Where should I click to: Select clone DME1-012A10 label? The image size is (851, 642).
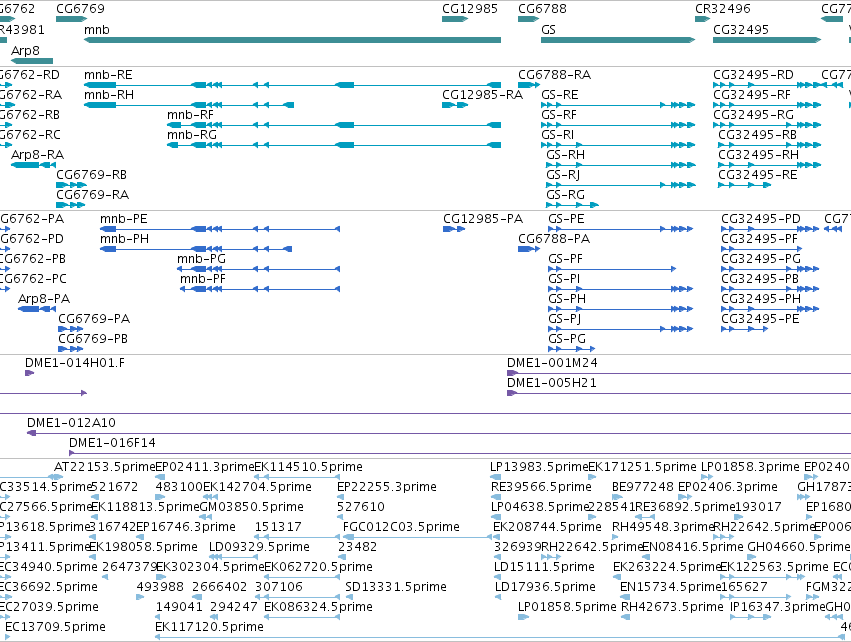(72, 423)
